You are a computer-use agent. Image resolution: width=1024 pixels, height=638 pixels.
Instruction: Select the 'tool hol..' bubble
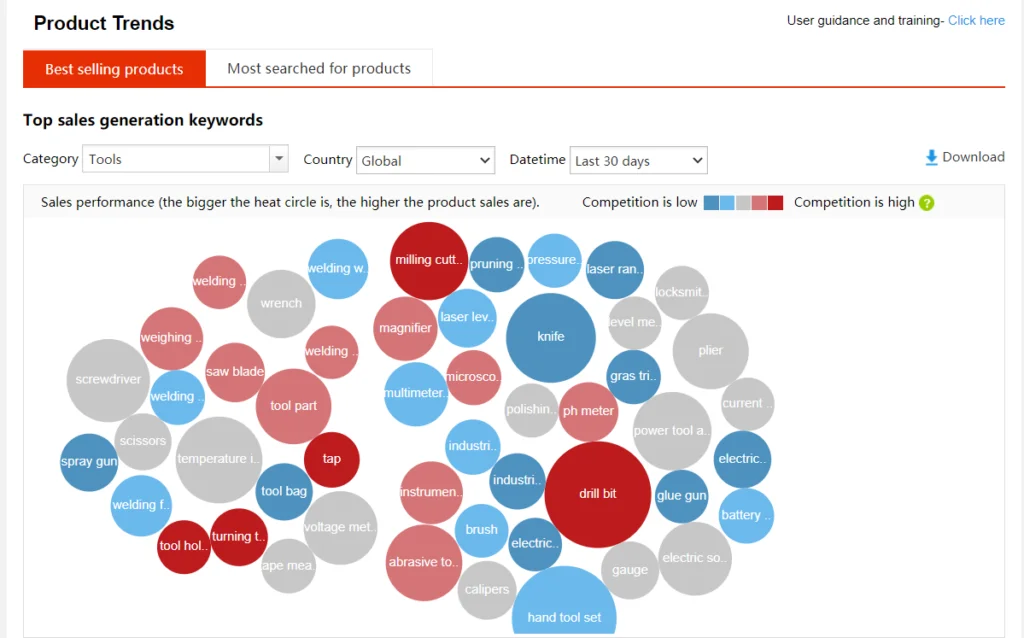pyautogui.click(x=184, y=547)
